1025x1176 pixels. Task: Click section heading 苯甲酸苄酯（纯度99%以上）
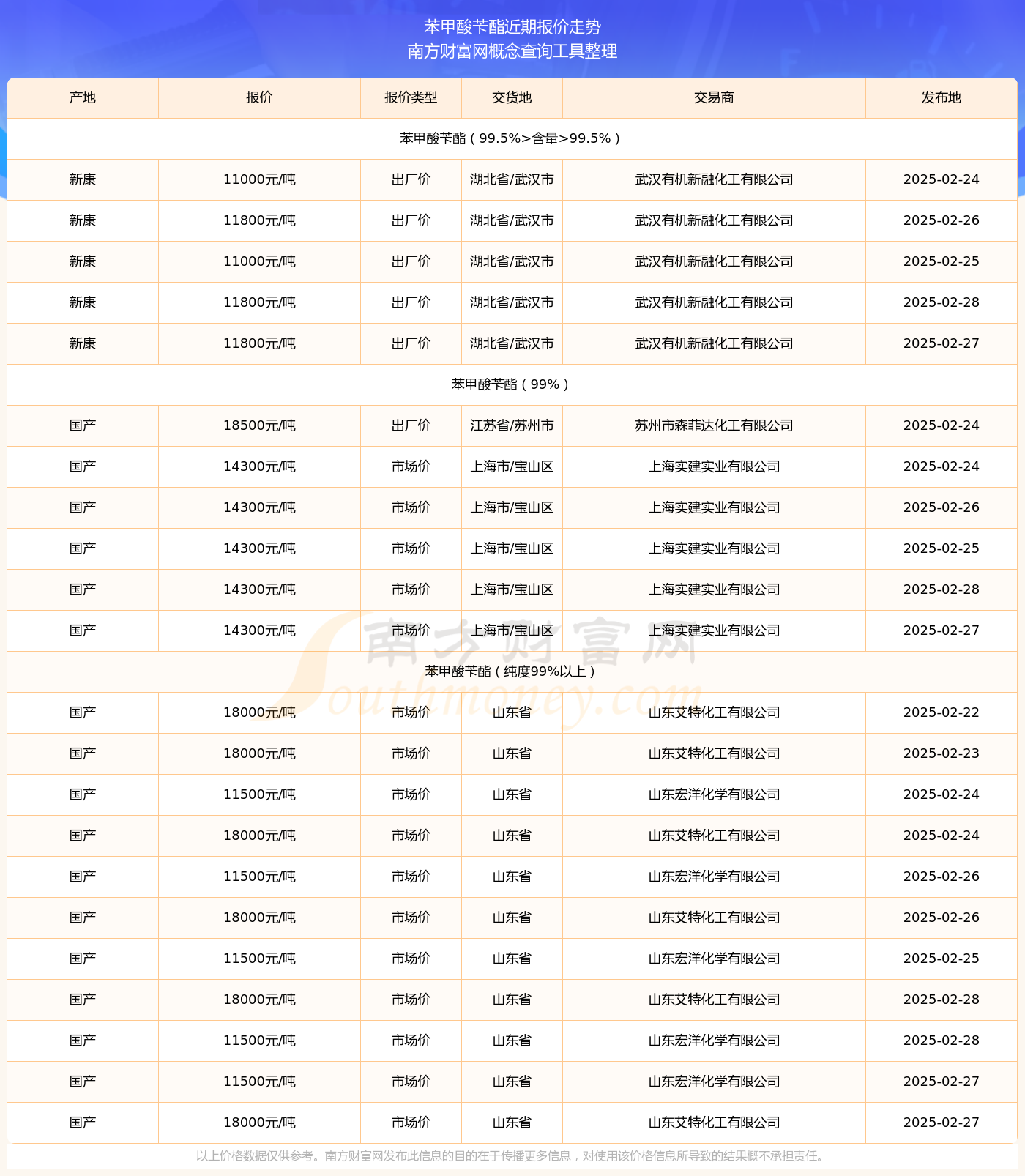[512, 671]
